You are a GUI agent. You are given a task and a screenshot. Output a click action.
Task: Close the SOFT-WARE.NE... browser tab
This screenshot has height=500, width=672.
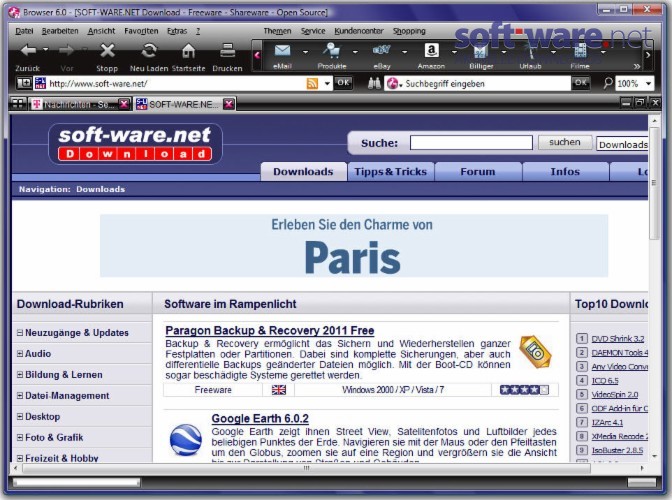229,104
